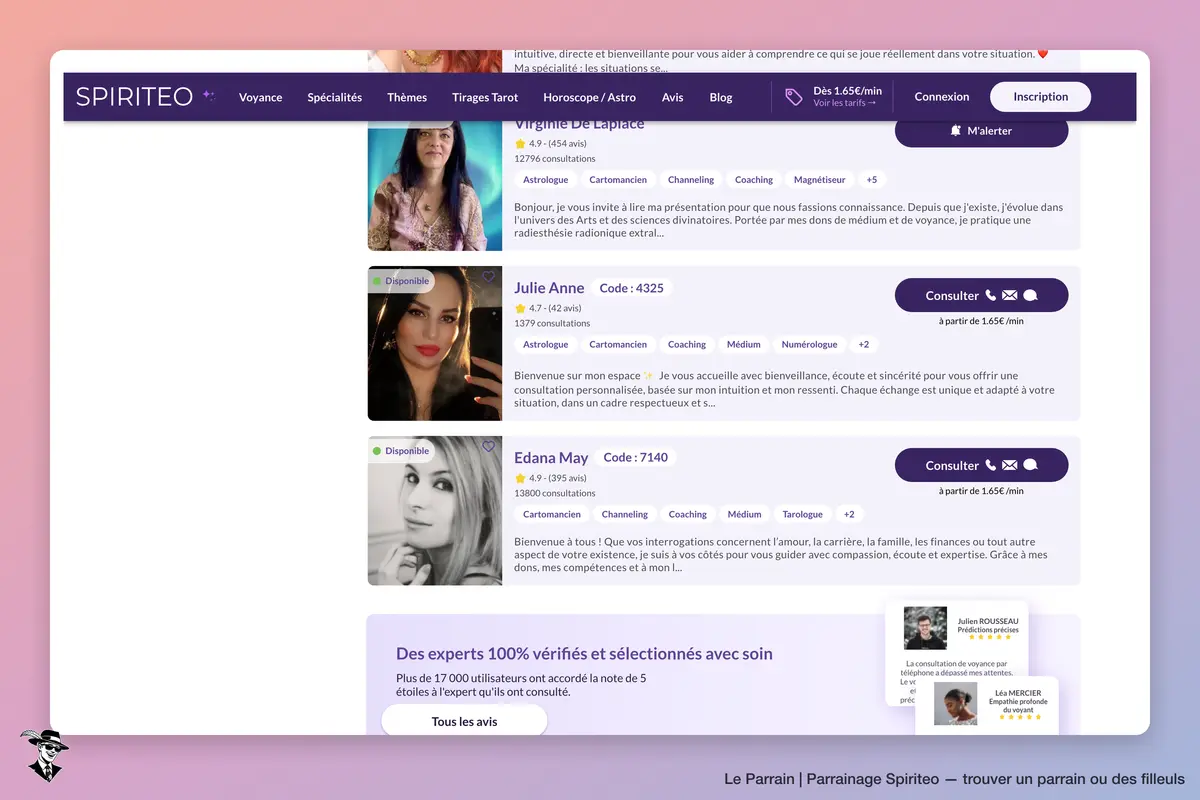This screenshot has width=1200, height=800.
Task: Expand Julie Anne's '+2' more specialties
Action: point(864,344)
